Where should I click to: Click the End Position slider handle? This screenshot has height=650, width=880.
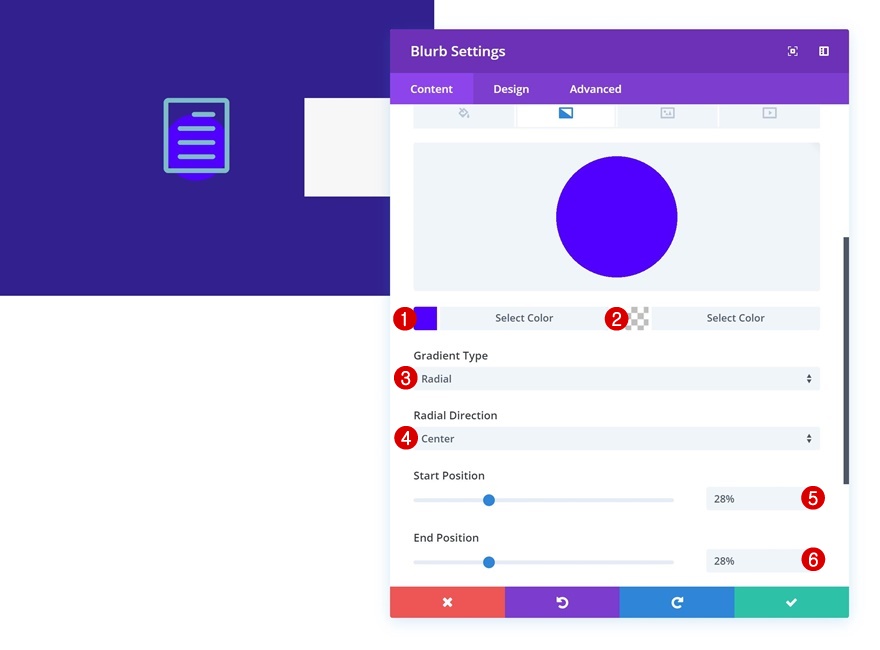coord(489,562)
